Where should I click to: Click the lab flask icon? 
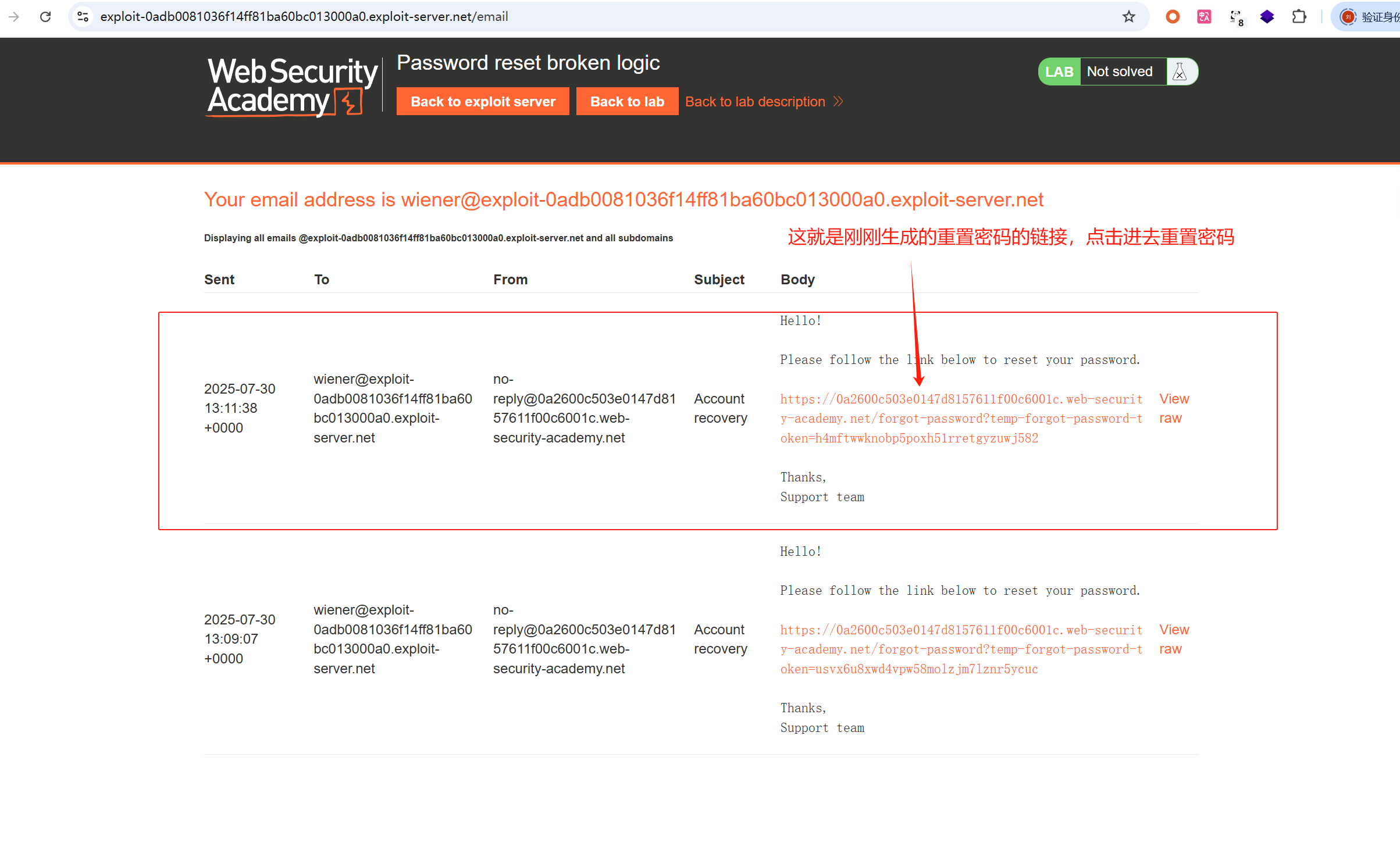point(1180,72)
